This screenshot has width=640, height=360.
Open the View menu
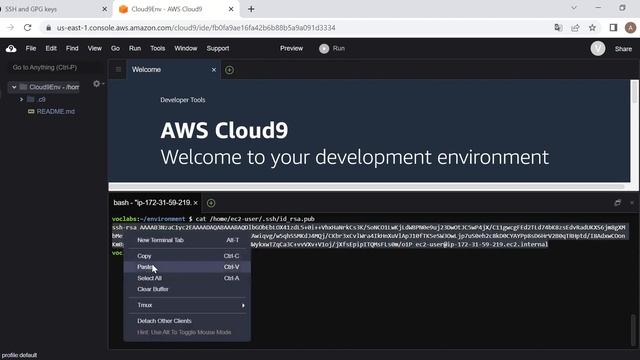click(94, 48)
